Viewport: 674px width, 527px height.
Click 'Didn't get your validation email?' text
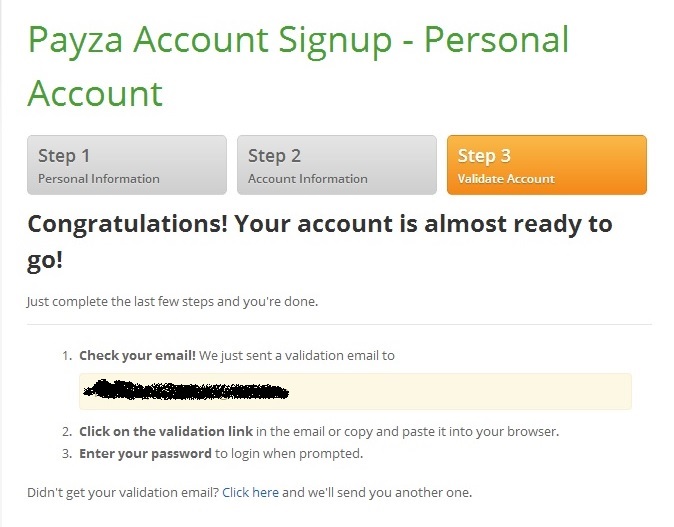123,492
